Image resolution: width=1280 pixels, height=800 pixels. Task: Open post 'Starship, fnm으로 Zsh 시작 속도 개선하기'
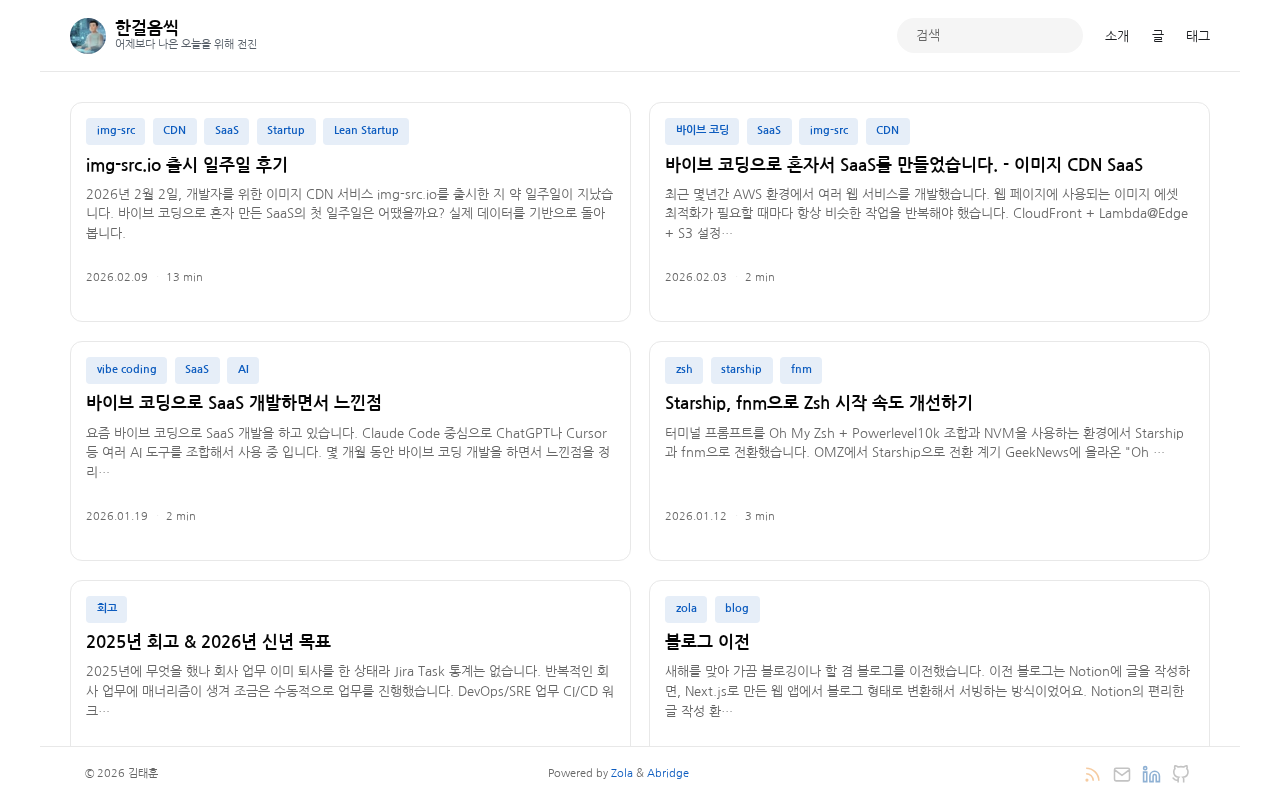coord(819,403)
